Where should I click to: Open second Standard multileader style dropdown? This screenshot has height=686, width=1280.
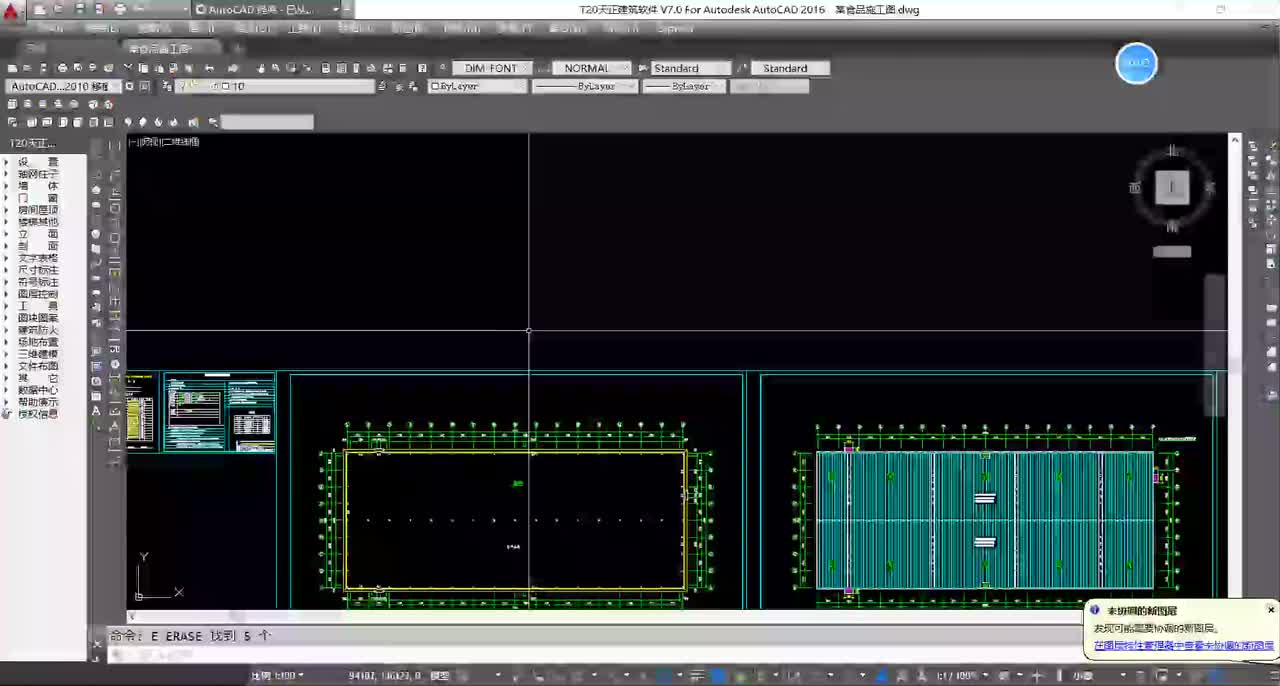790,68
